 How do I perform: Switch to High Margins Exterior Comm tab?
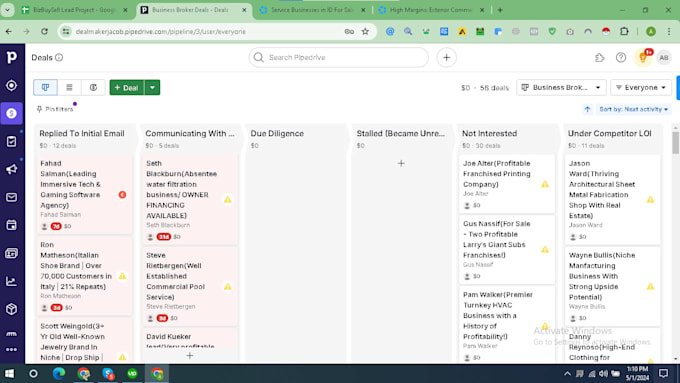[430, 10]
